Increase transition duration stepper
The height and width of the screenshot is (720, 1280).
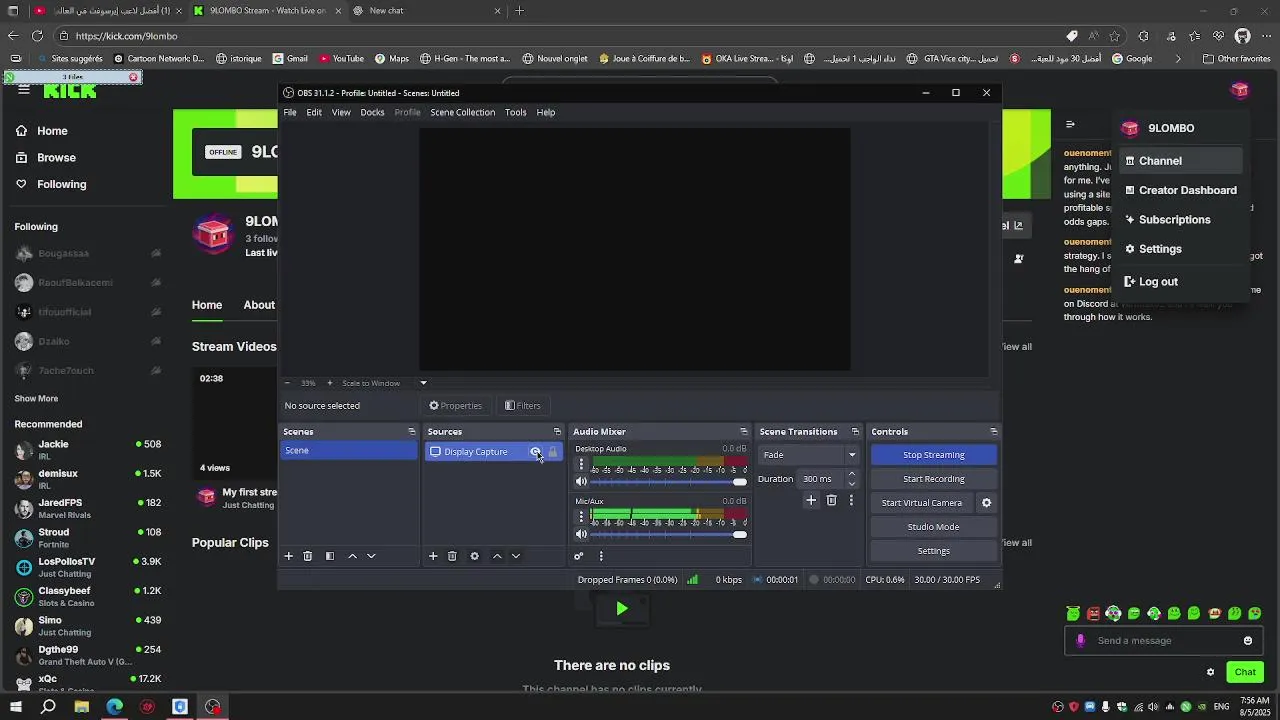point(852,474)
